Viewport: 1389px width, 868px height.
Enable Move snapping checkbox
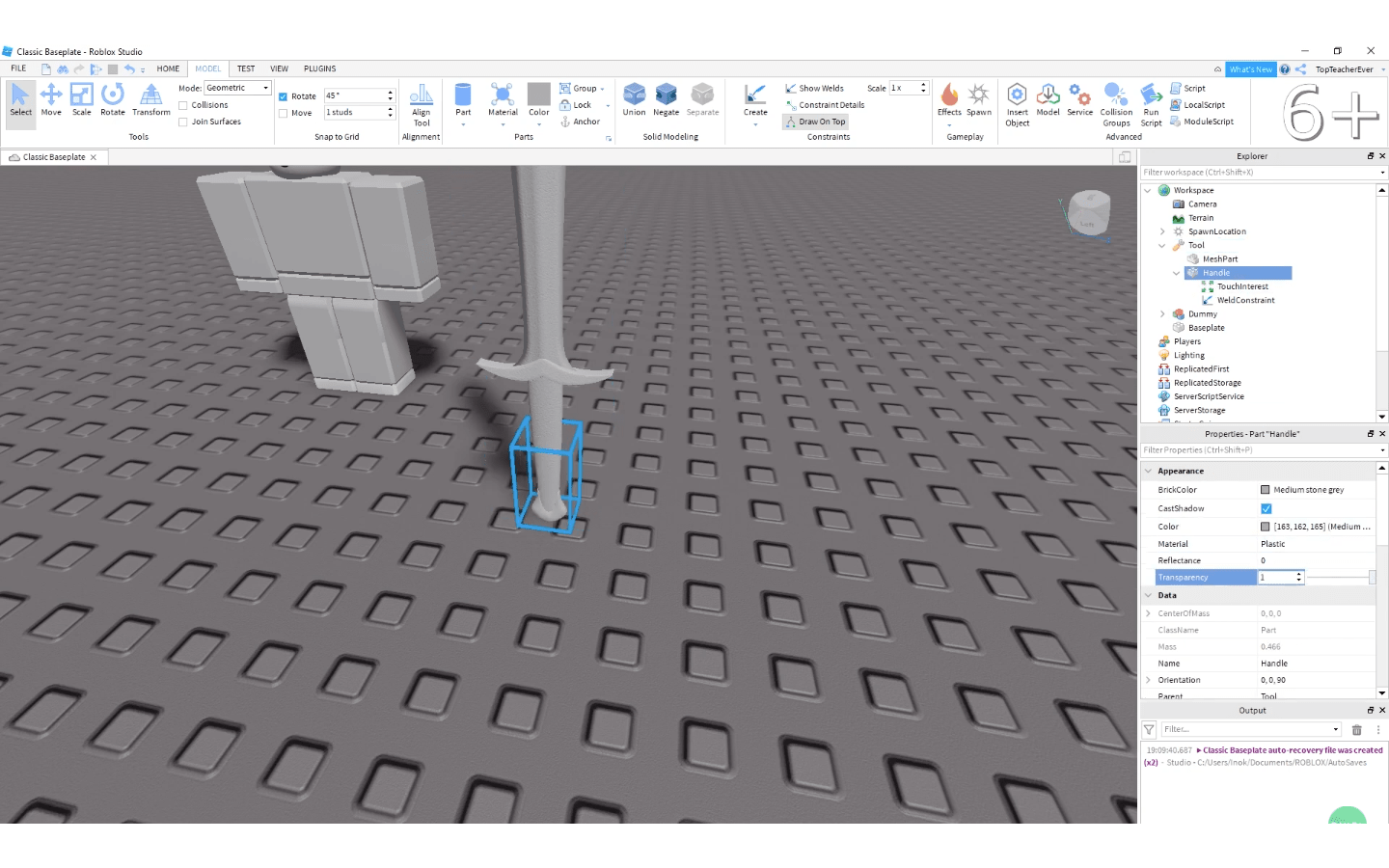click(x=283, y=113)
